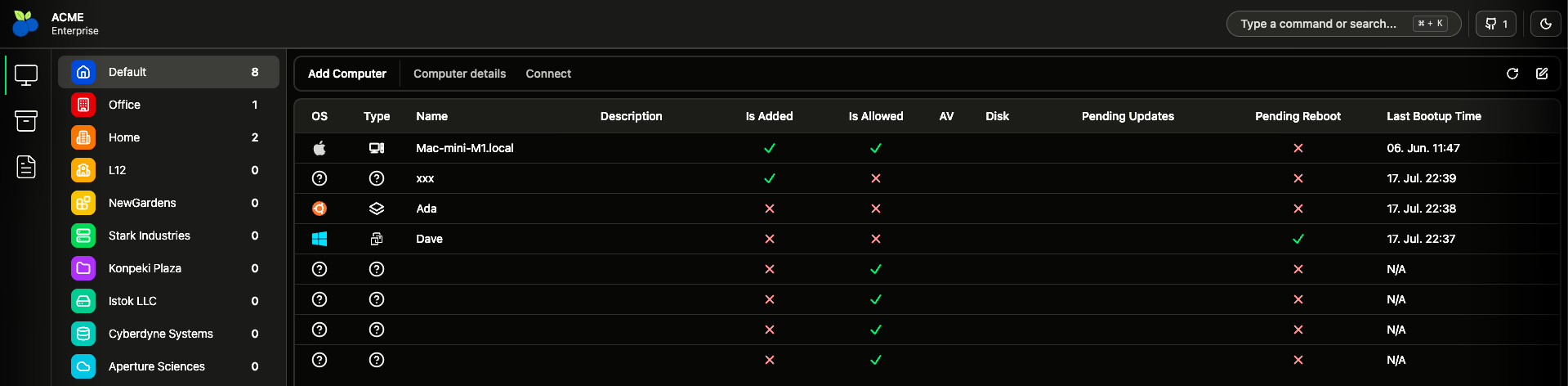
Task: Click the Ubuntu OS icon for Ada
Action: (x=319, y=209)
